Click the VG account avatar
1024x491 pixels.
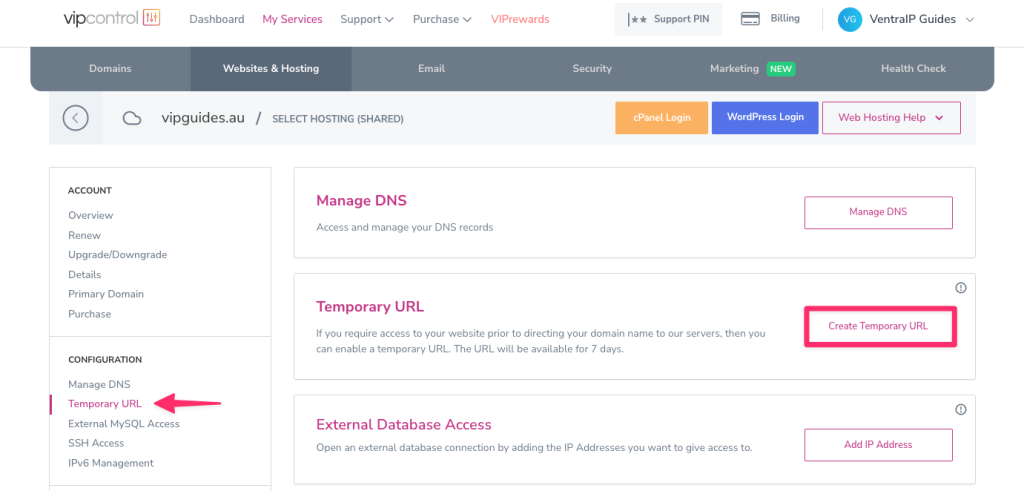[x=850, y=20]
